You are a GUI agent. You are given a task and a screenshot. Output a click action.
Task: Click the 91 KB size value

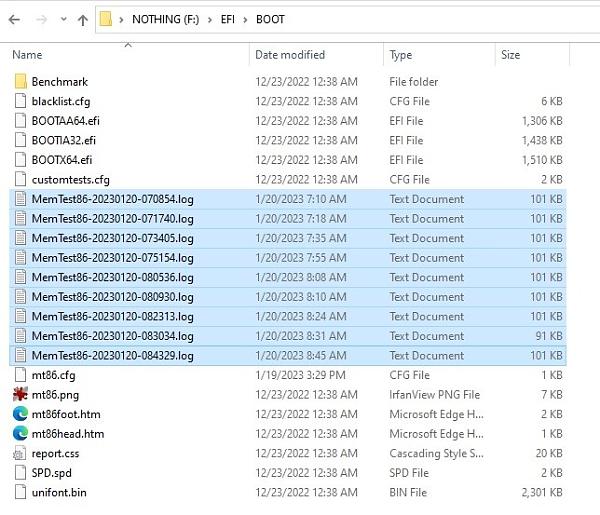[x=549, y=336]
